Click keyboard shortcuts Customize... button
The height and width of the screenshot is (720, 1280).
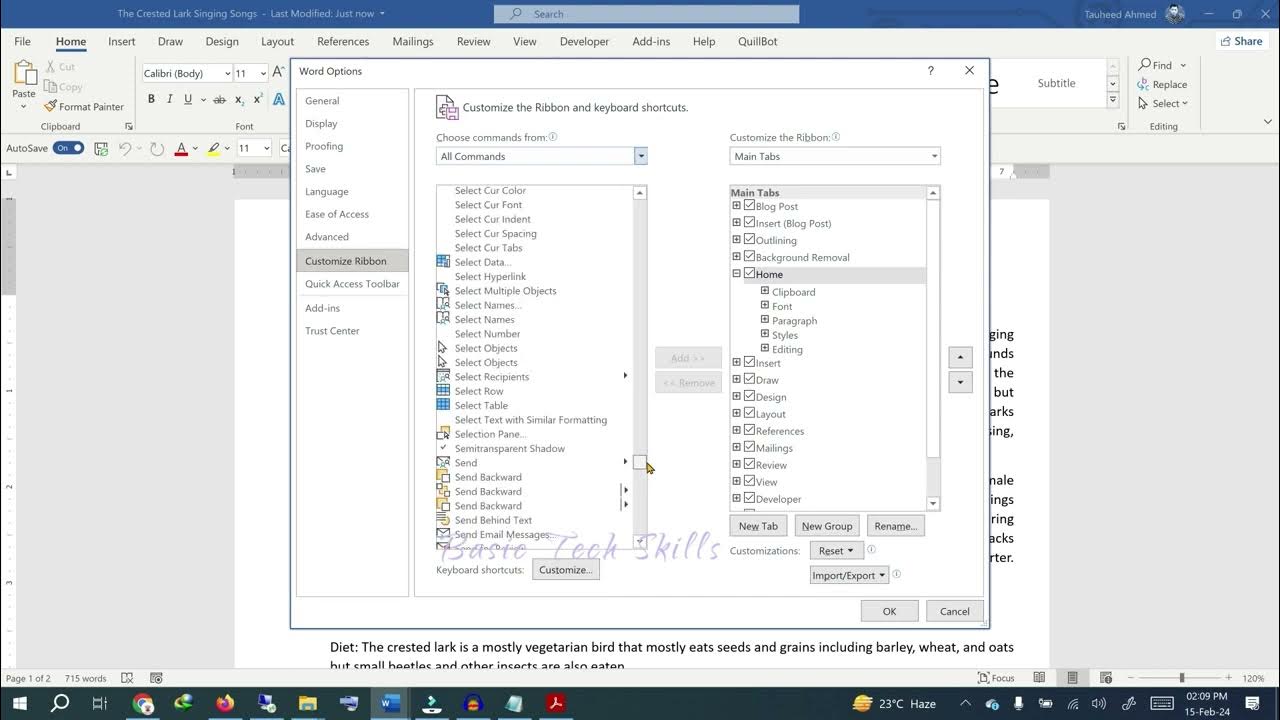click(566, 570)
